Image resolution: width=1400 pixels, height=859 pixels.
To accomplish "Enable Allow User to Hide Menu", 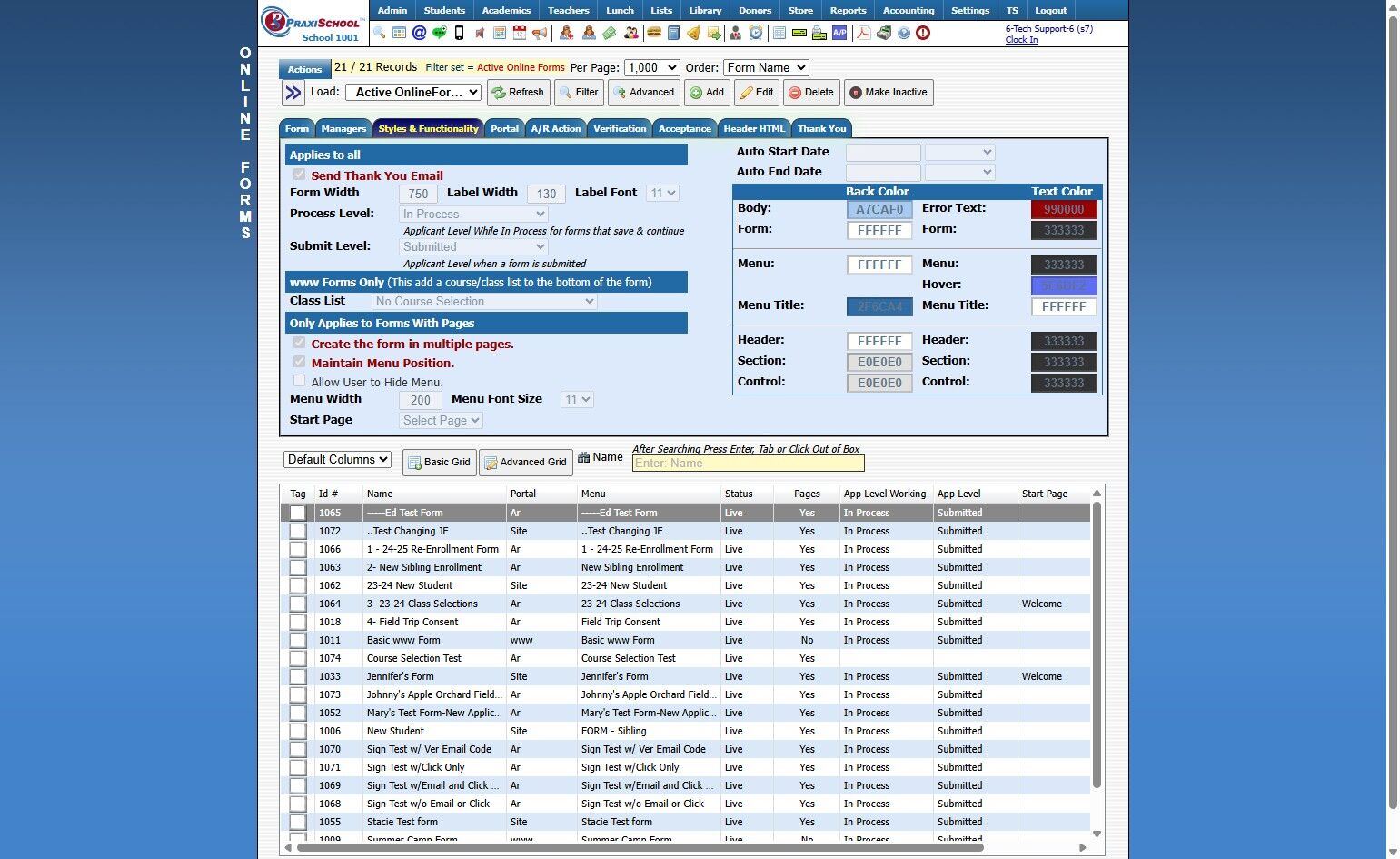I will click(x=299, y=381).
